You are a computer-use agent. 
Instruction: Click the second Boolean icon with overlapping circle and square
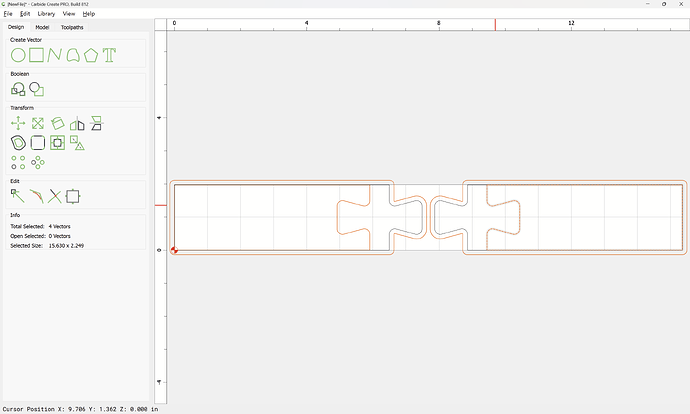pos(37,89)
